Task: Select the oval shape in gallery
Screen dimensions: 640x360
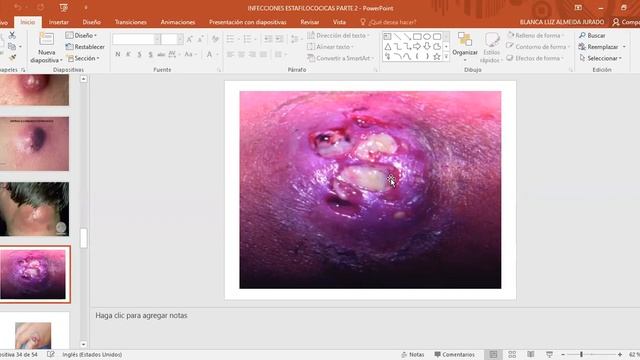Action: click(427, 37)
